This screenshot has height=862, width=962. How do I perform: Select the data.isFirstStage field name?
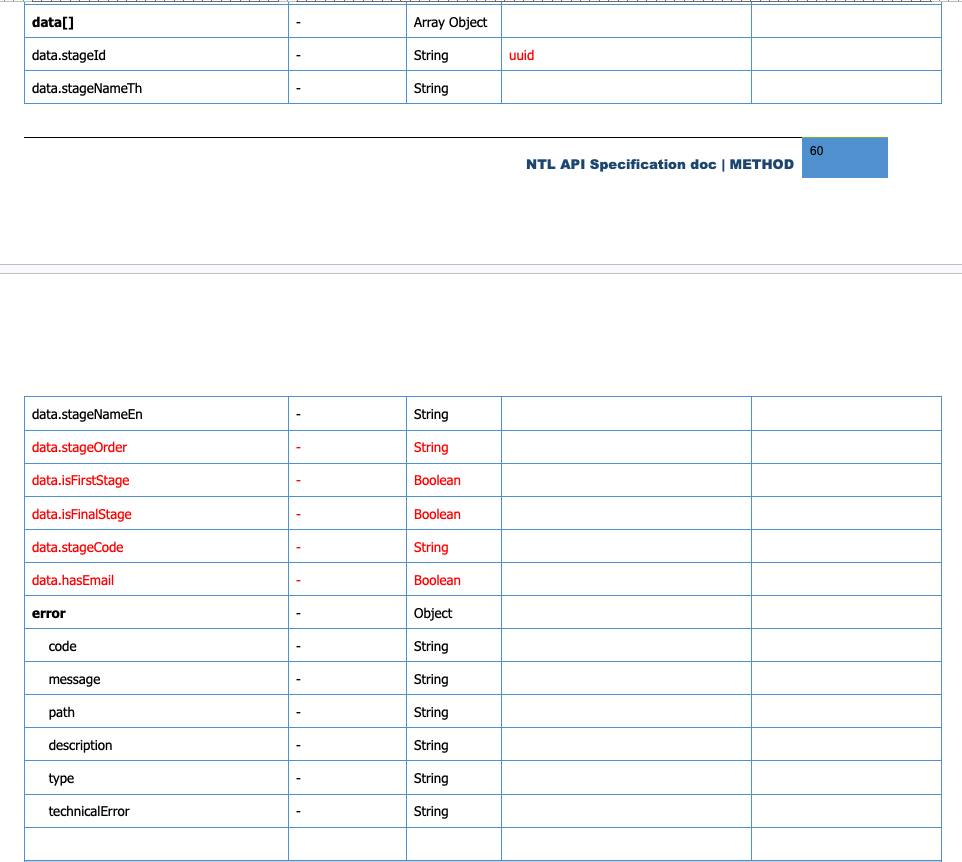click(x=81, y=480)
